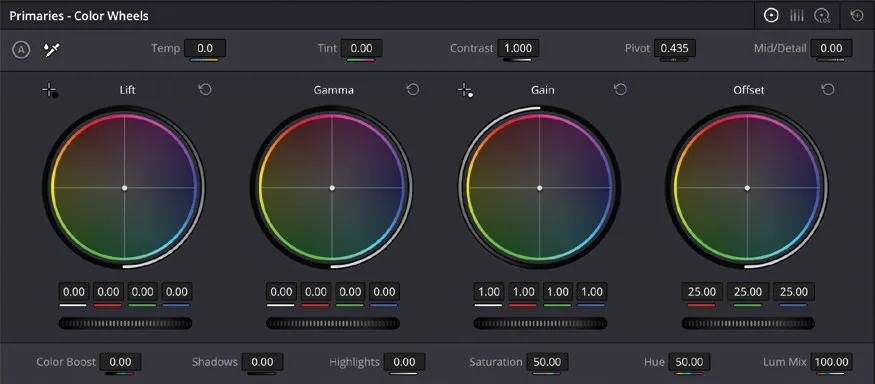Click the Offset color wheel center point

click(747, 188)
